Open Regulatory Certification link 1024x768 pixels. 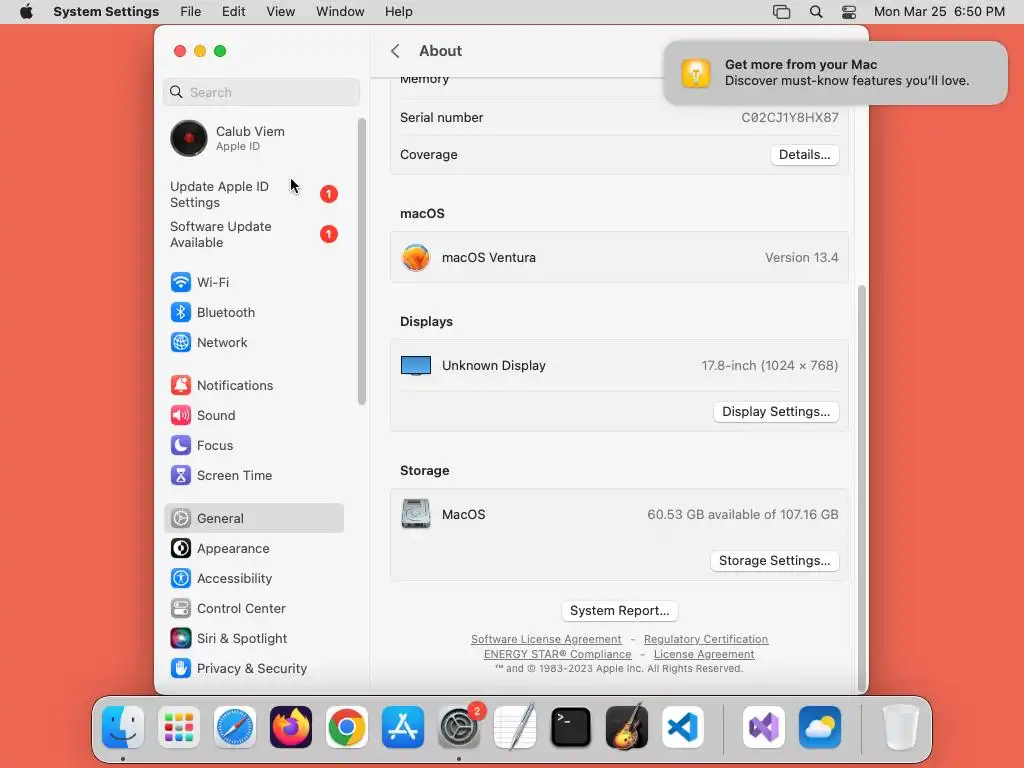(x=706, y=639)
